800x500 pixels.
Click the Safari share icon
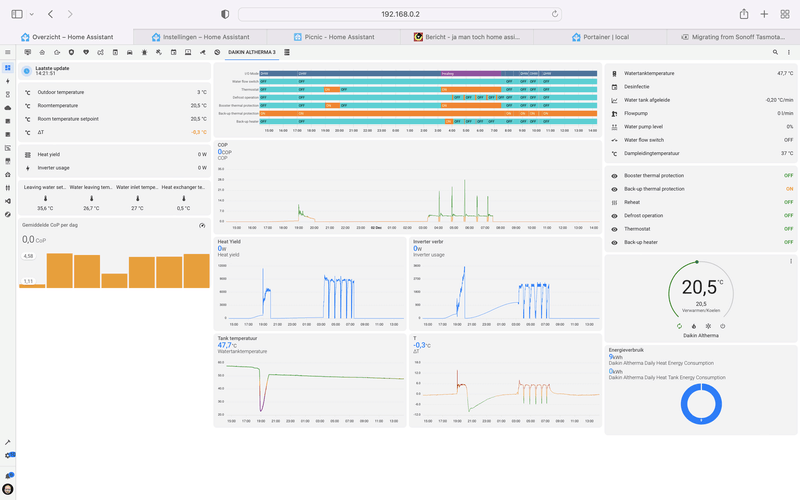[x=744, y=14]
